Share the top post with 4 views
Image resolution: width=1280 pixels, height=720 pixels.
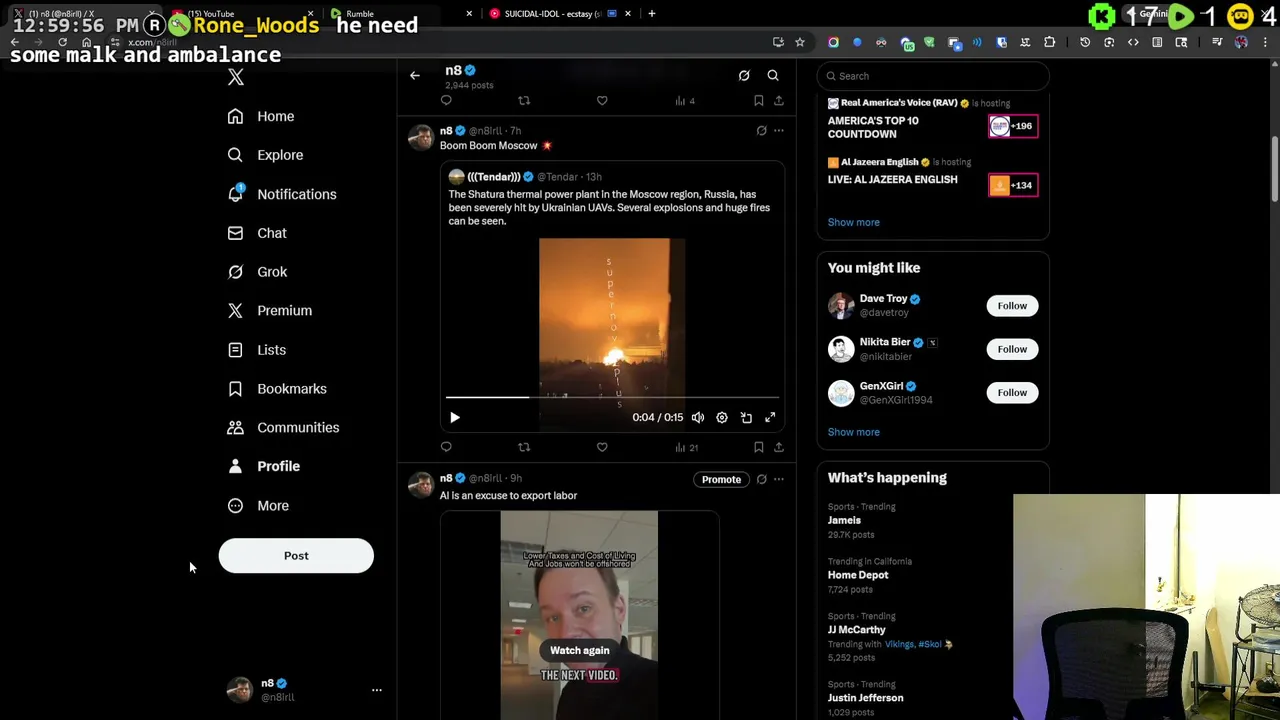click(x=779, y=101)
